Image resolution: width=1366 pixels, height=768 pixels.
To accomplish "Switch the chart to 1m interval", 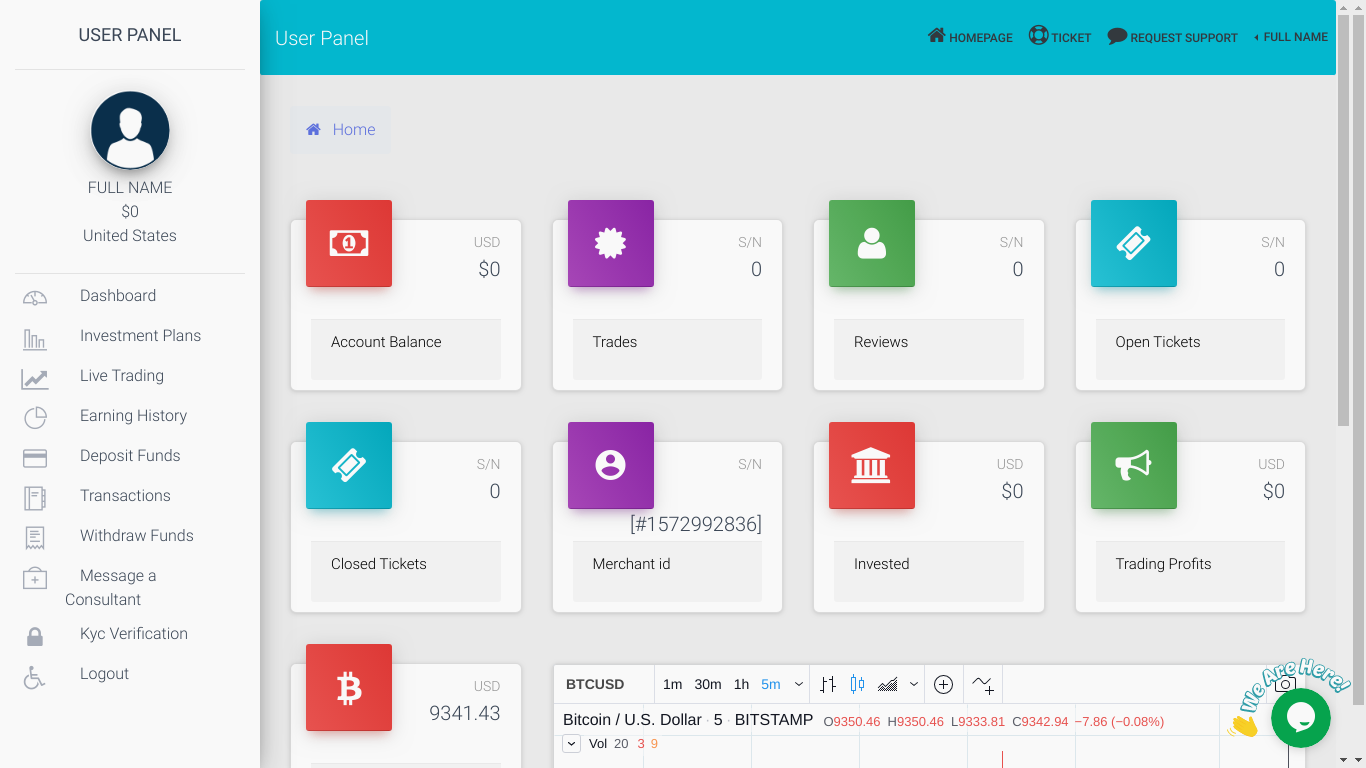I will [672, 685].
